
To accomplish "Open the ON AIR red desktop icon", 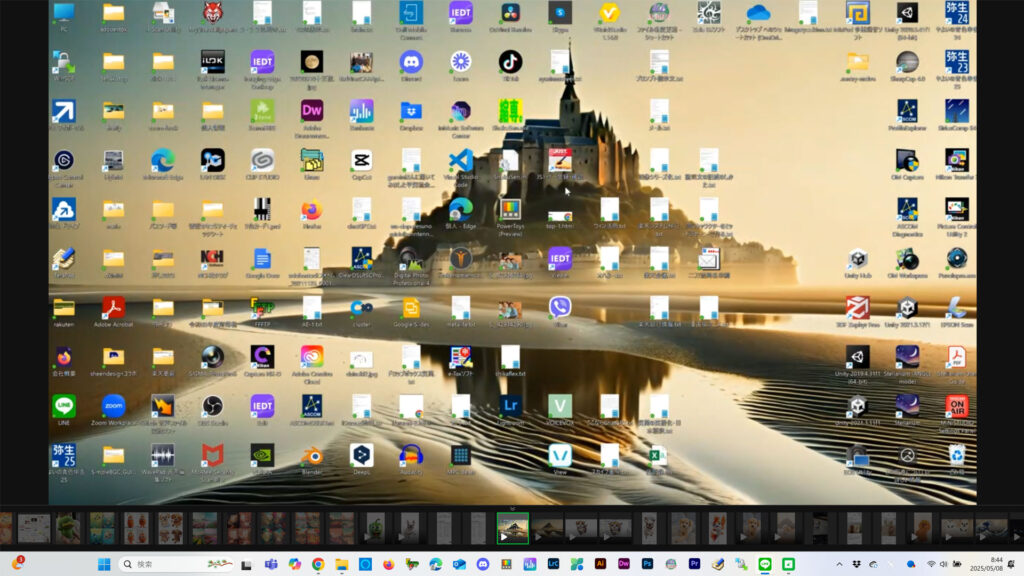I will (x=957, y=407).
